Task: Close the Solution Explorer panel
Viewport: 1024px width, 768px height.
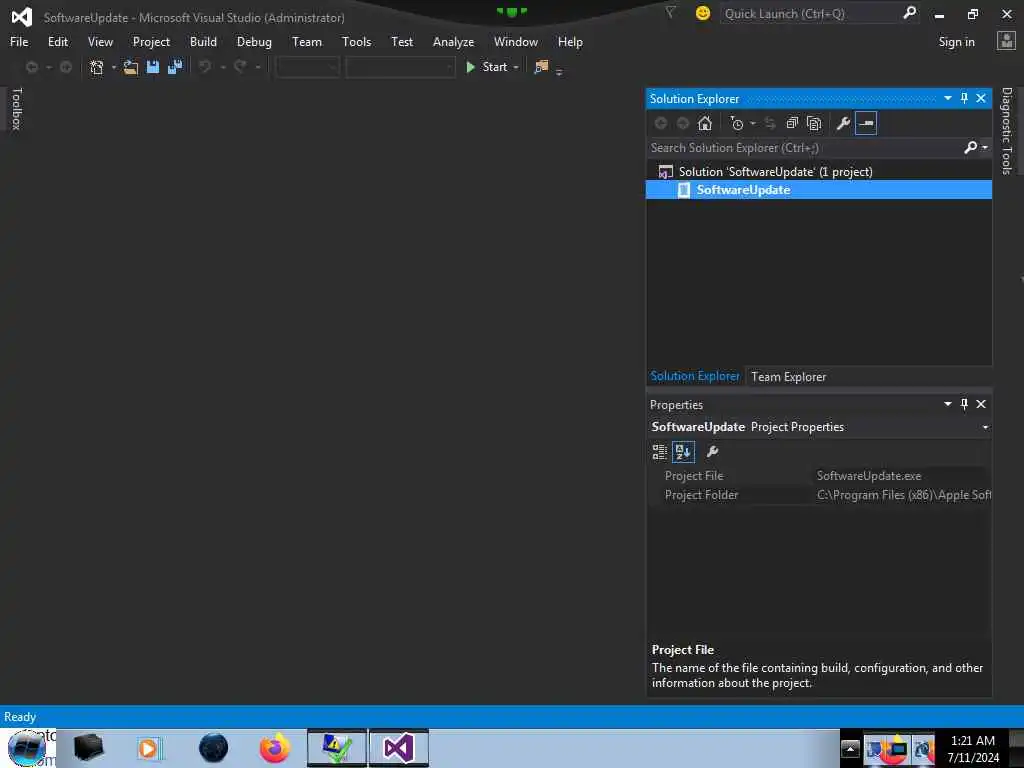Action: pyautogui.click(x=981, y=98)
